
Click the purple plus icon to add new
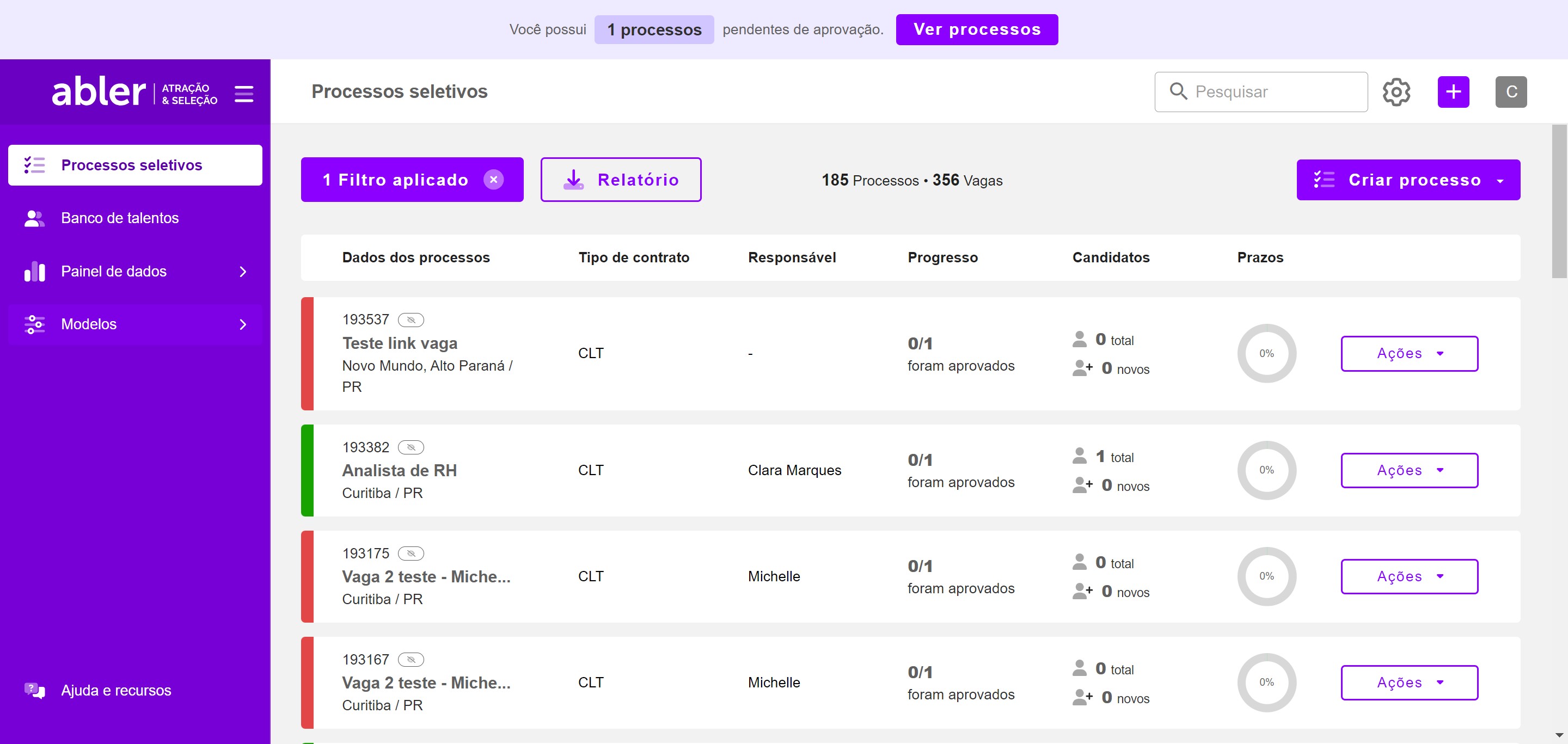click(x=1453, y=92)
